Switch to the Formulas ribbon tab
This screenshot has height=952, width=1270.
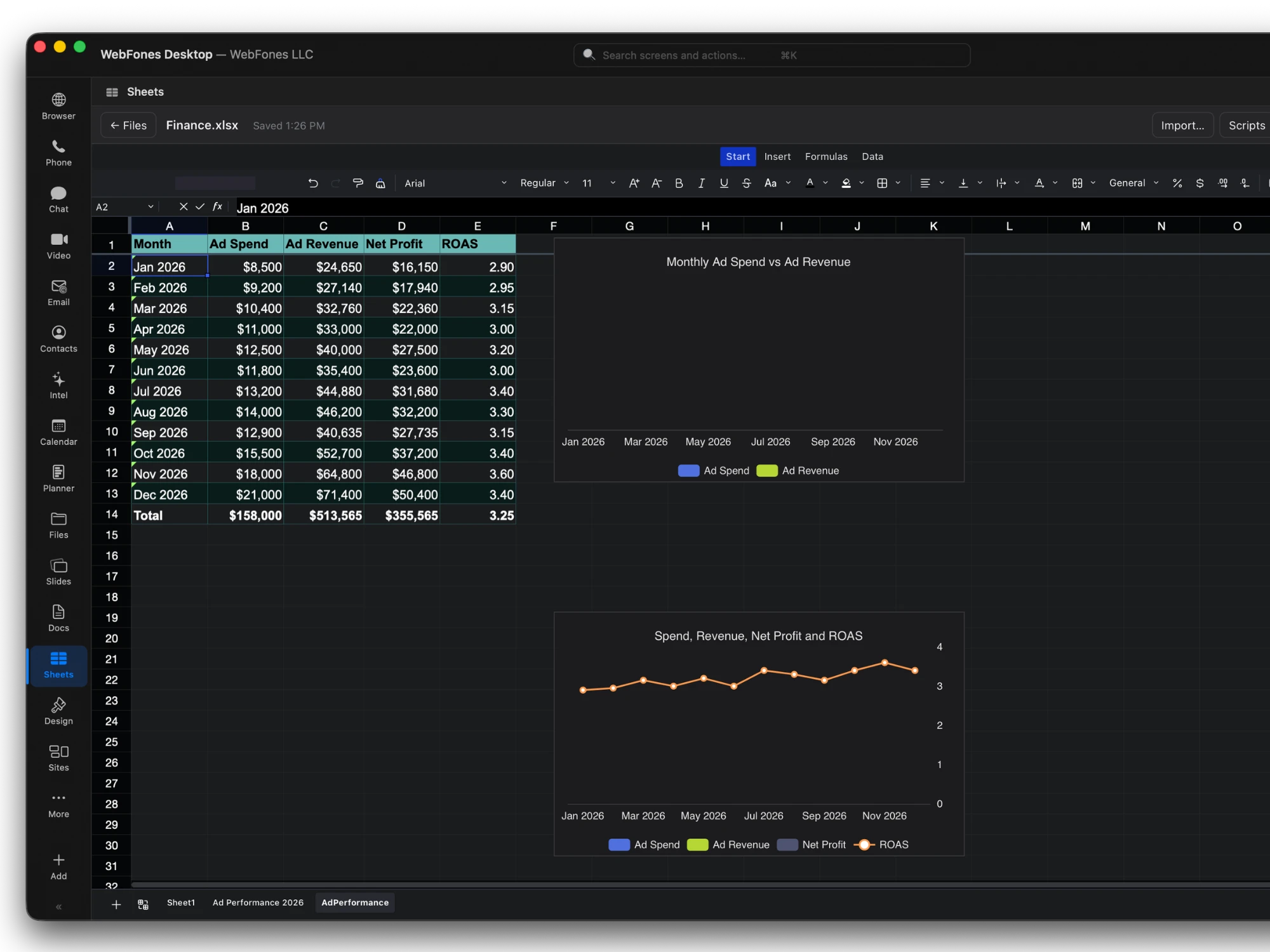tap(826, 157)
